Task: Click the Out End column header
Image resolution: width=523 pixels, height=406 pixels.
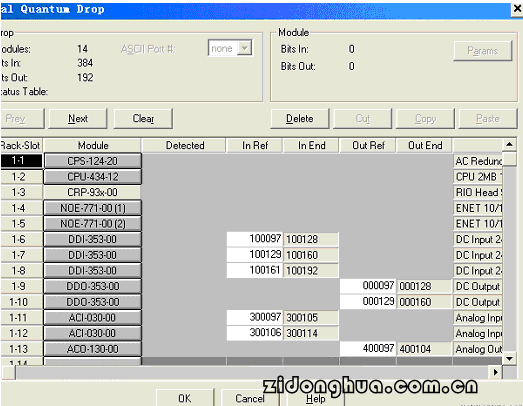Action: coord(425,145)
